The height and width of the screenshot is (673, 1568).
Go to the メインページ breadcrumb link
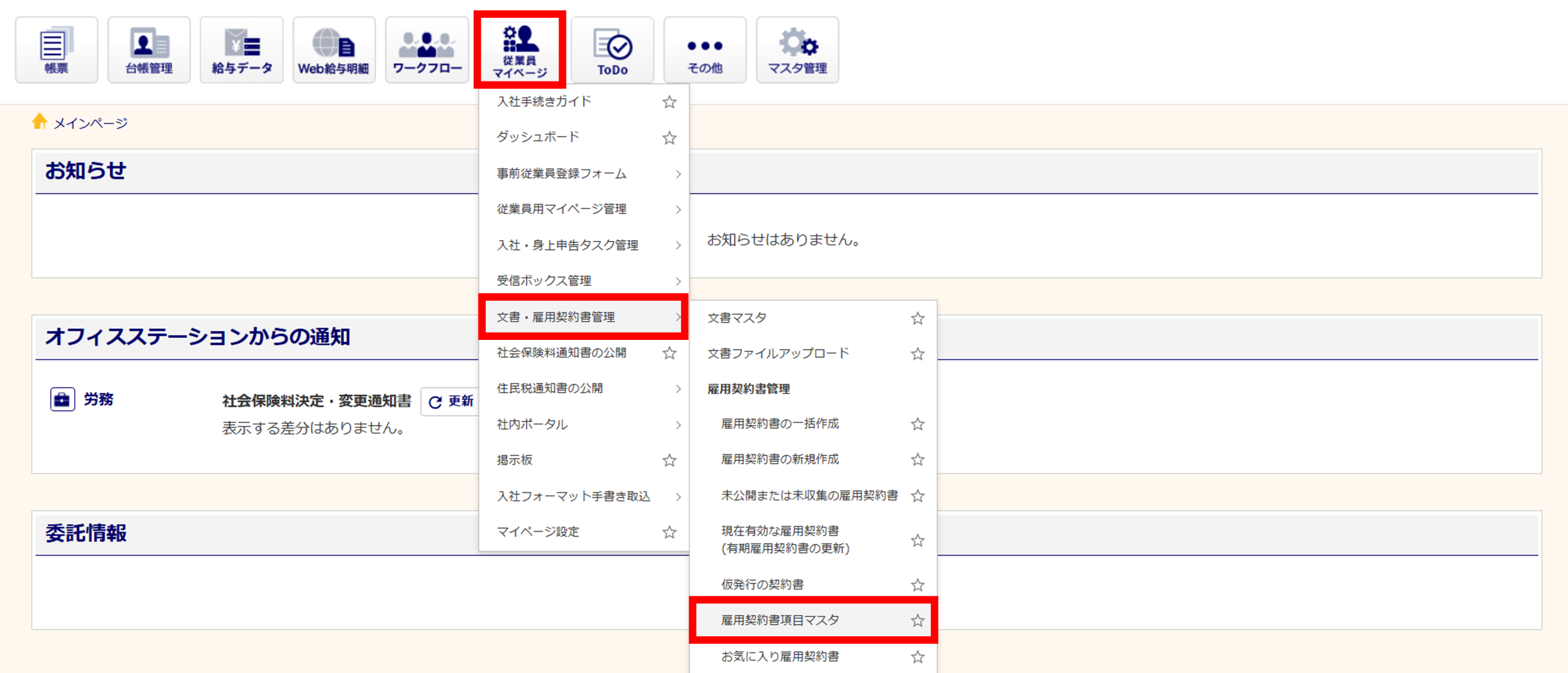91,124
